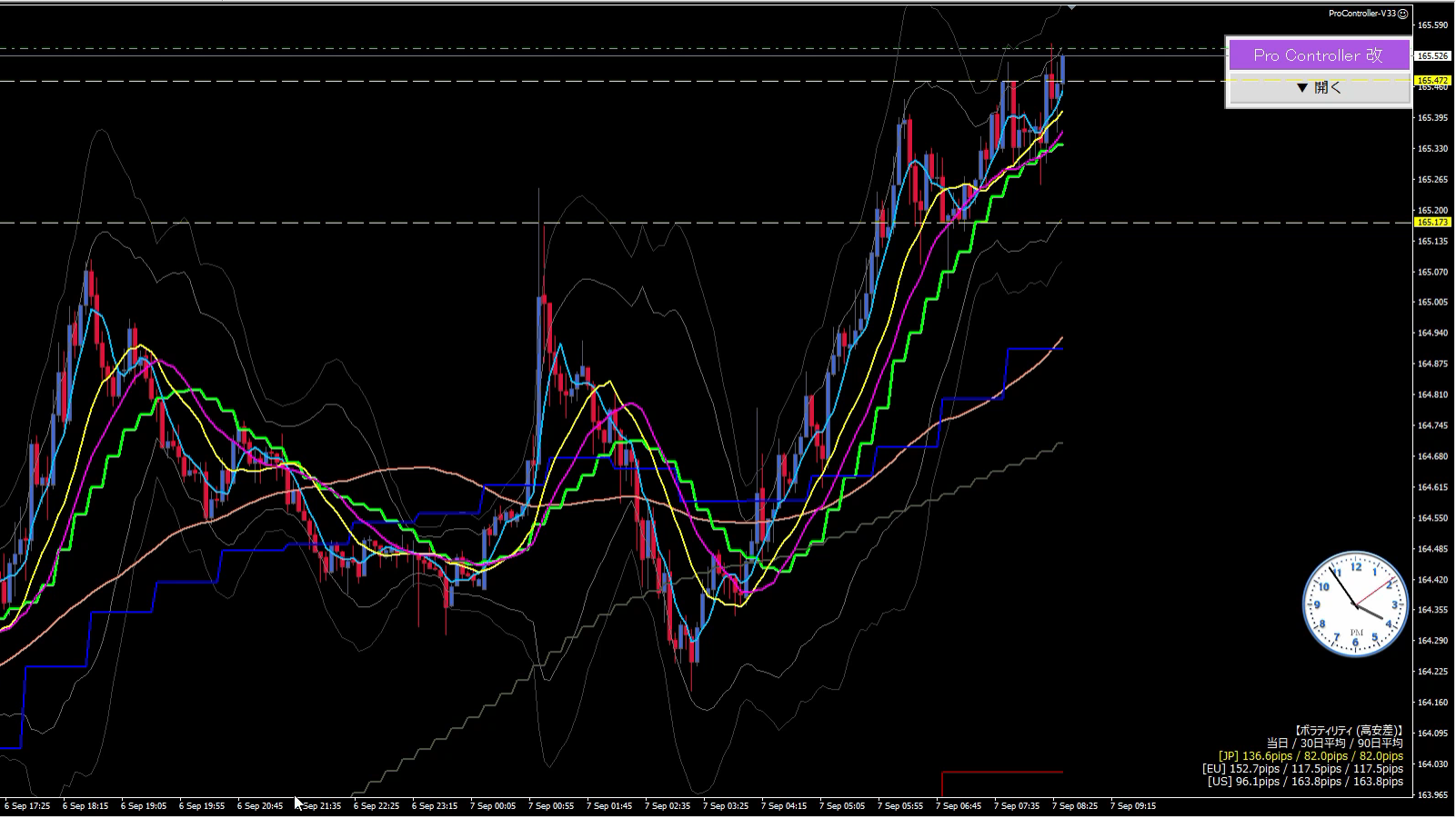Viewport: 1456px width, 818px height.
Task: Select the 165.526 current price label
Action: point(1433,56)
